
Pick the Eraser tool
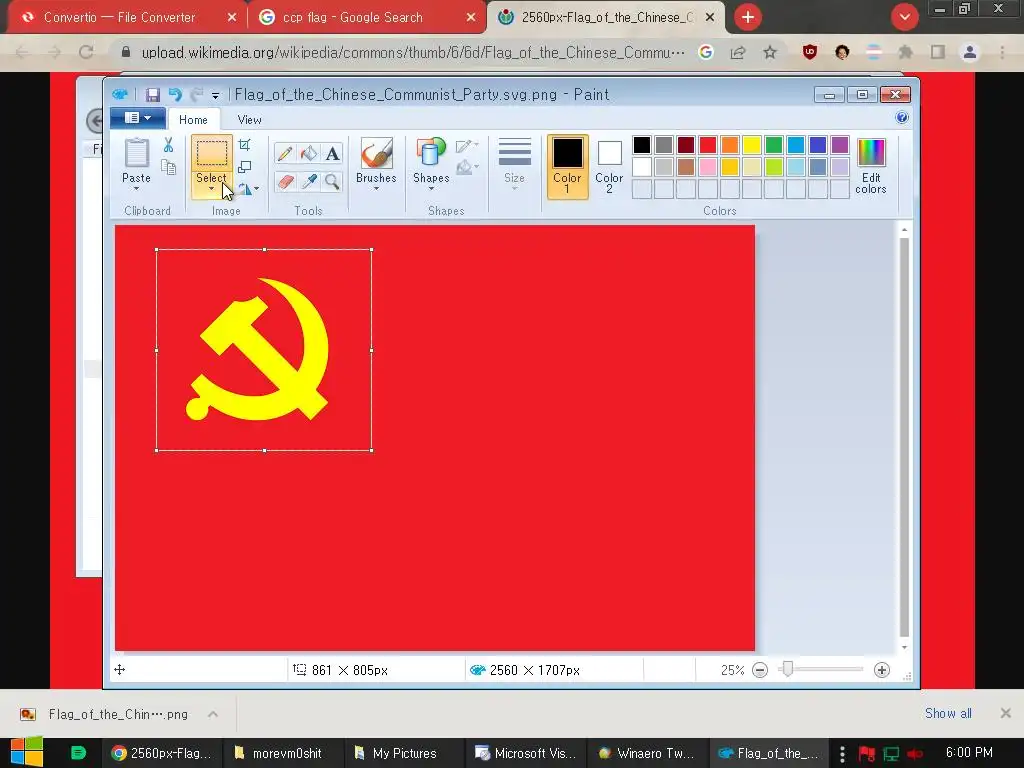(x=285, y=181)
